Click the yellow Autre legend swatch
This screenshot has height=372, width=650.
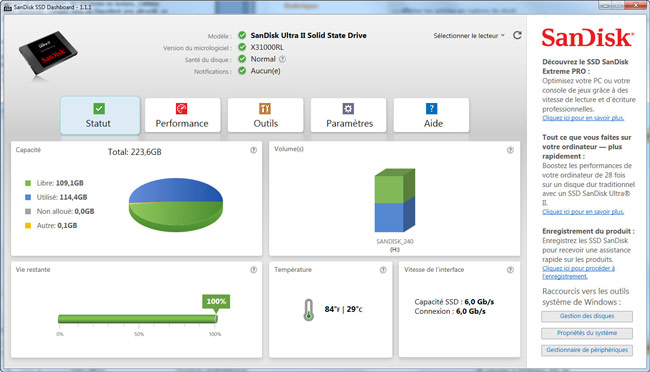pyautogui.click(x=28, y=226)
